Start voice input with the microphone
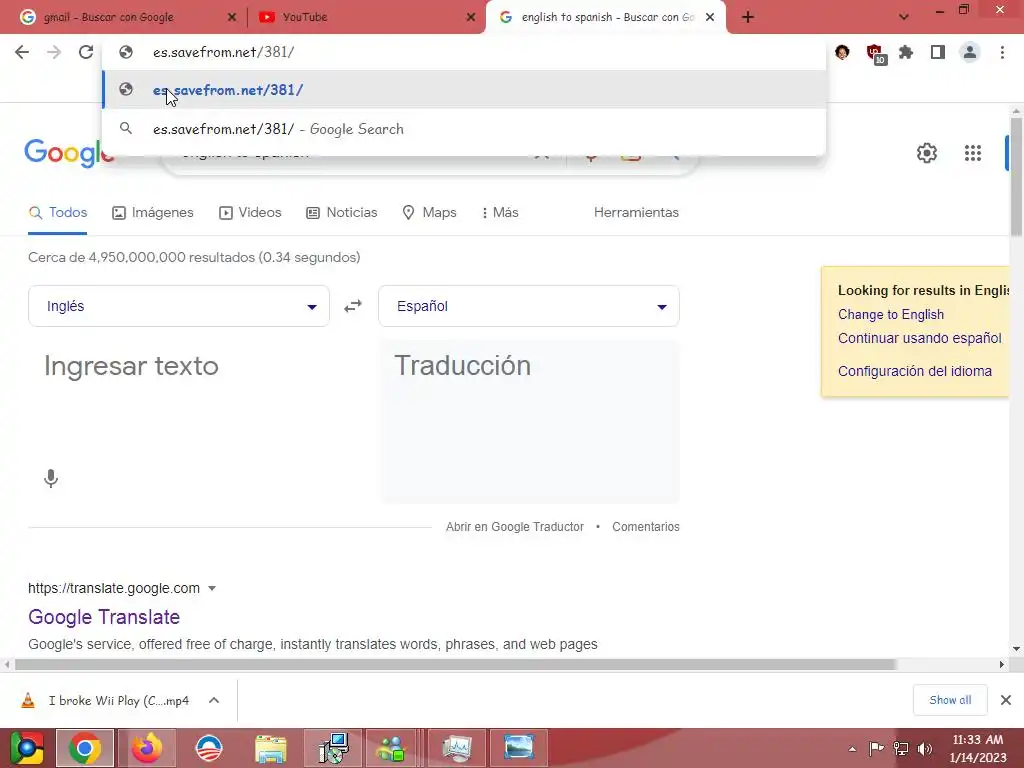Image resolution: width=1024 pixels, height=768 pixels. [x=51, y=479]
